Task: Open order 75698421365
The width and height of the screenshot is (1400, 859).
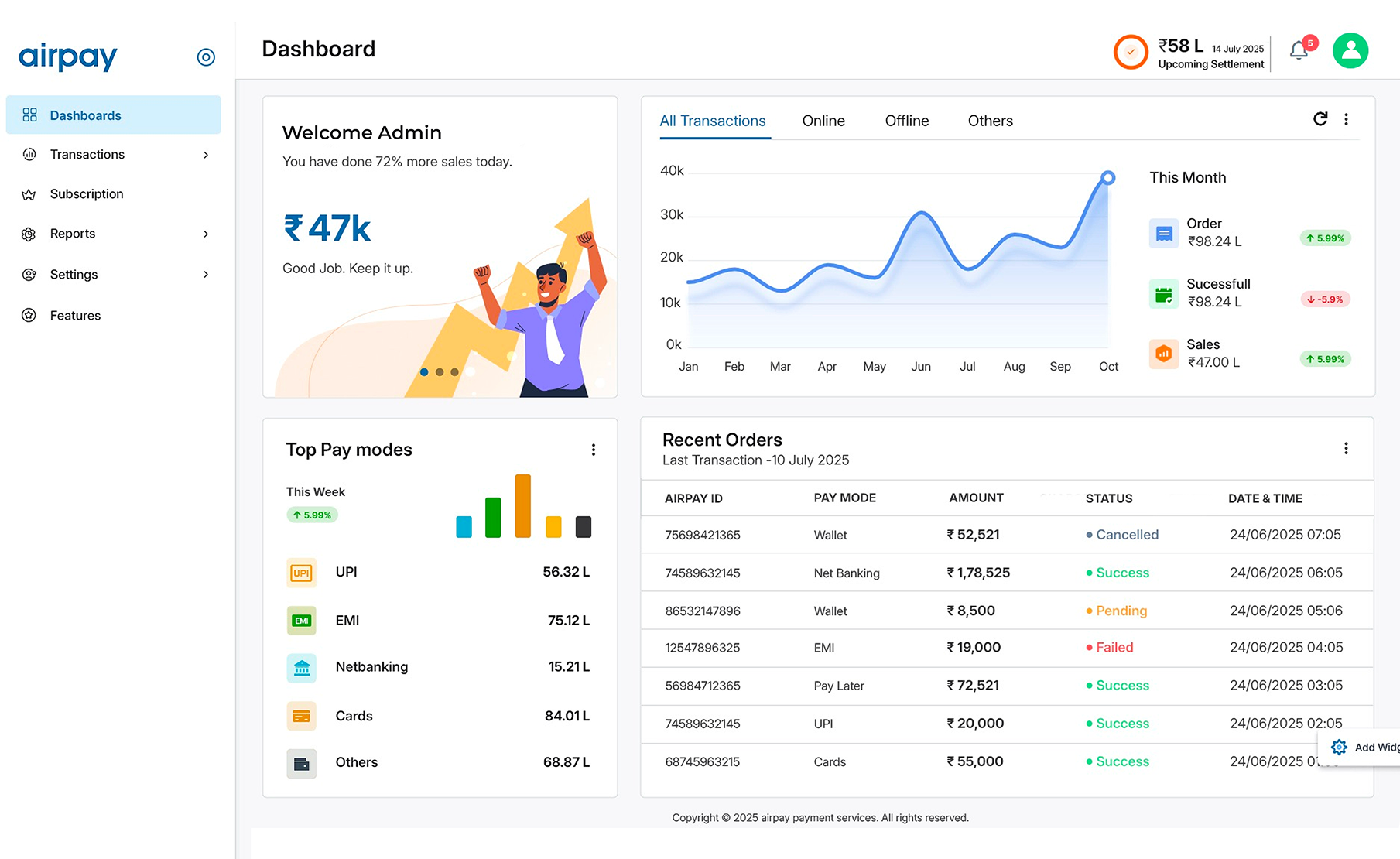Action: tap(703, 535)
